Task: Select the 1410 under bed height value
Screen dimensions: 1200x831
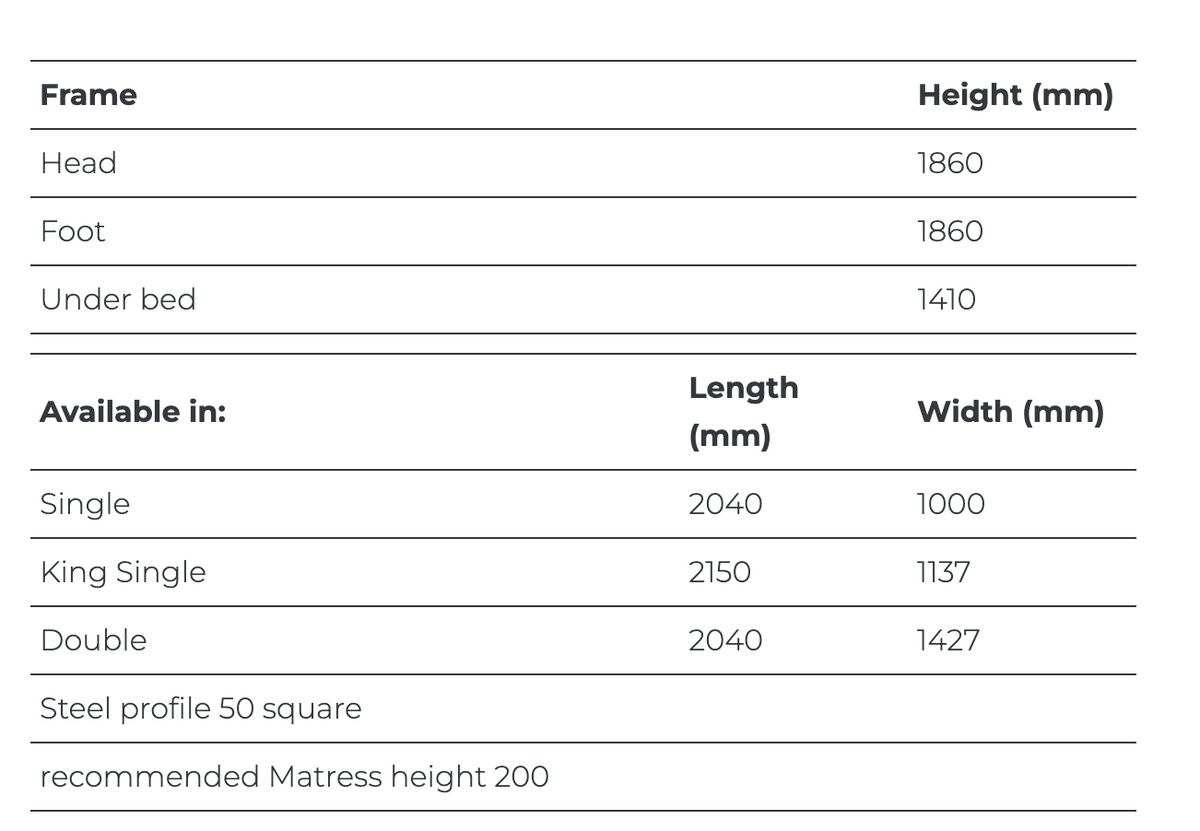Action: pyautogui.click(x=946, y=299)
